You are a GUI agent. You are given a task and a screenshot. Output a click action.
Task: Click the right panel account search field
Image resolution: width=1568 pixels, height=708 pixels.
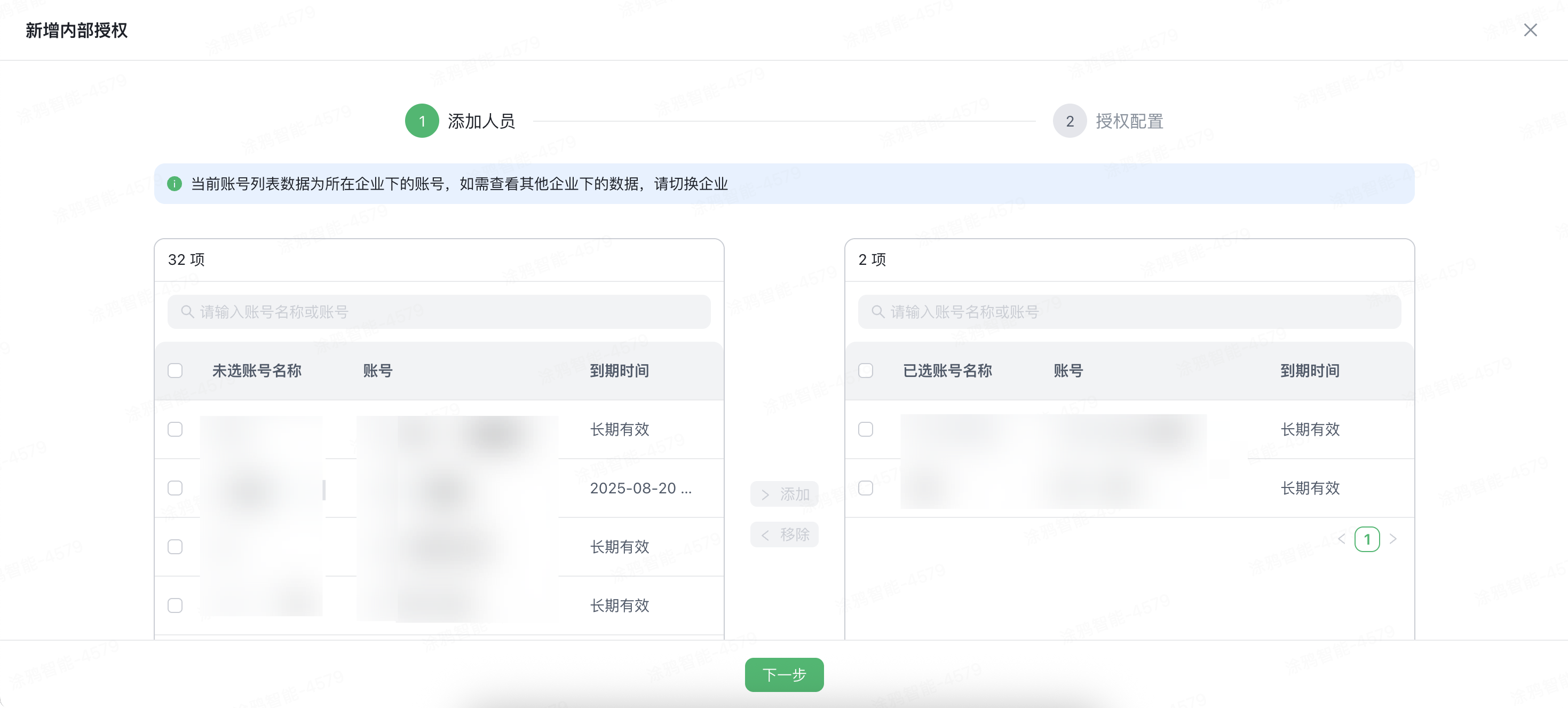coord(1130,312)
